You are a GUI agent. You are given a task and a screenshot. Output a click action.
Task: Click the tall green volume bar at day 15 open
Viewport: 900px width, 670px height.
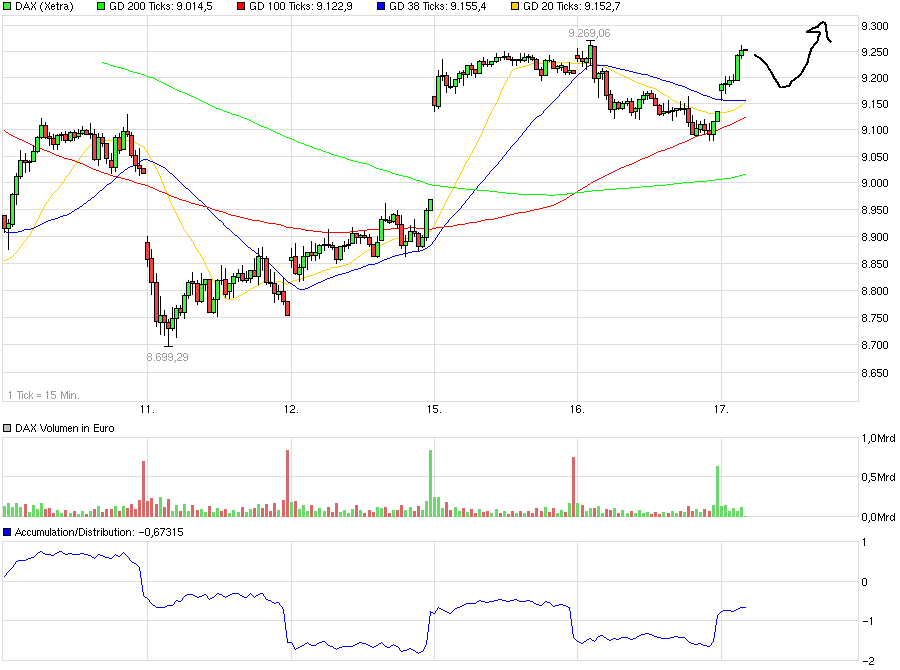pos(430,483)
